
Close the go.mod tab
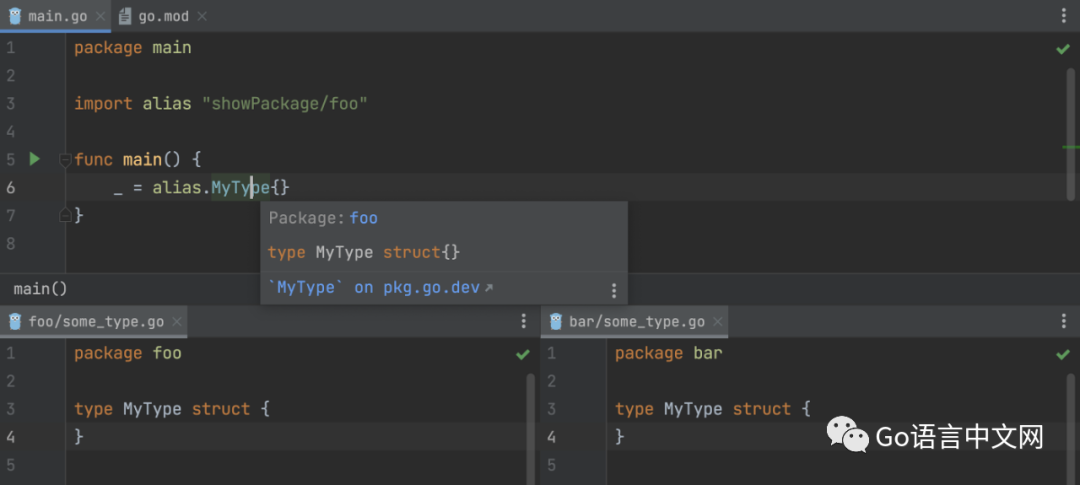(x=203, y=16)
